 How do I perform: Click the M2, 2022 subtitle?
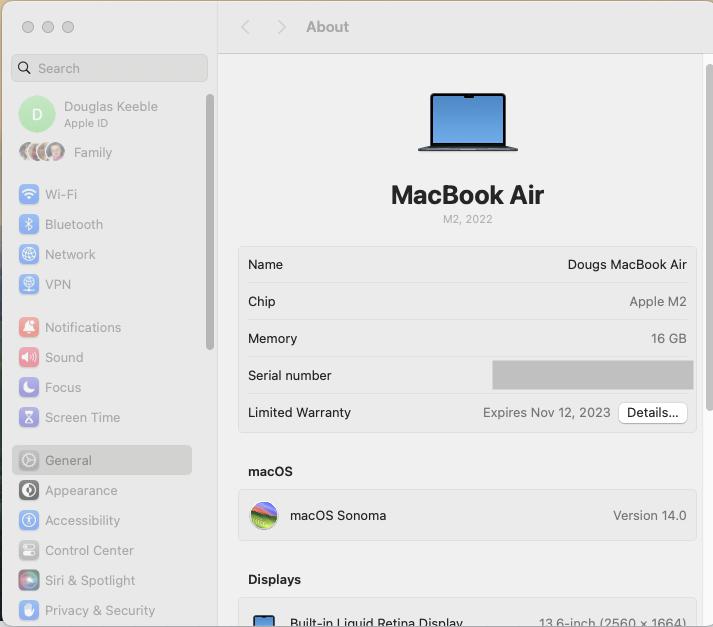click(468, 219)
